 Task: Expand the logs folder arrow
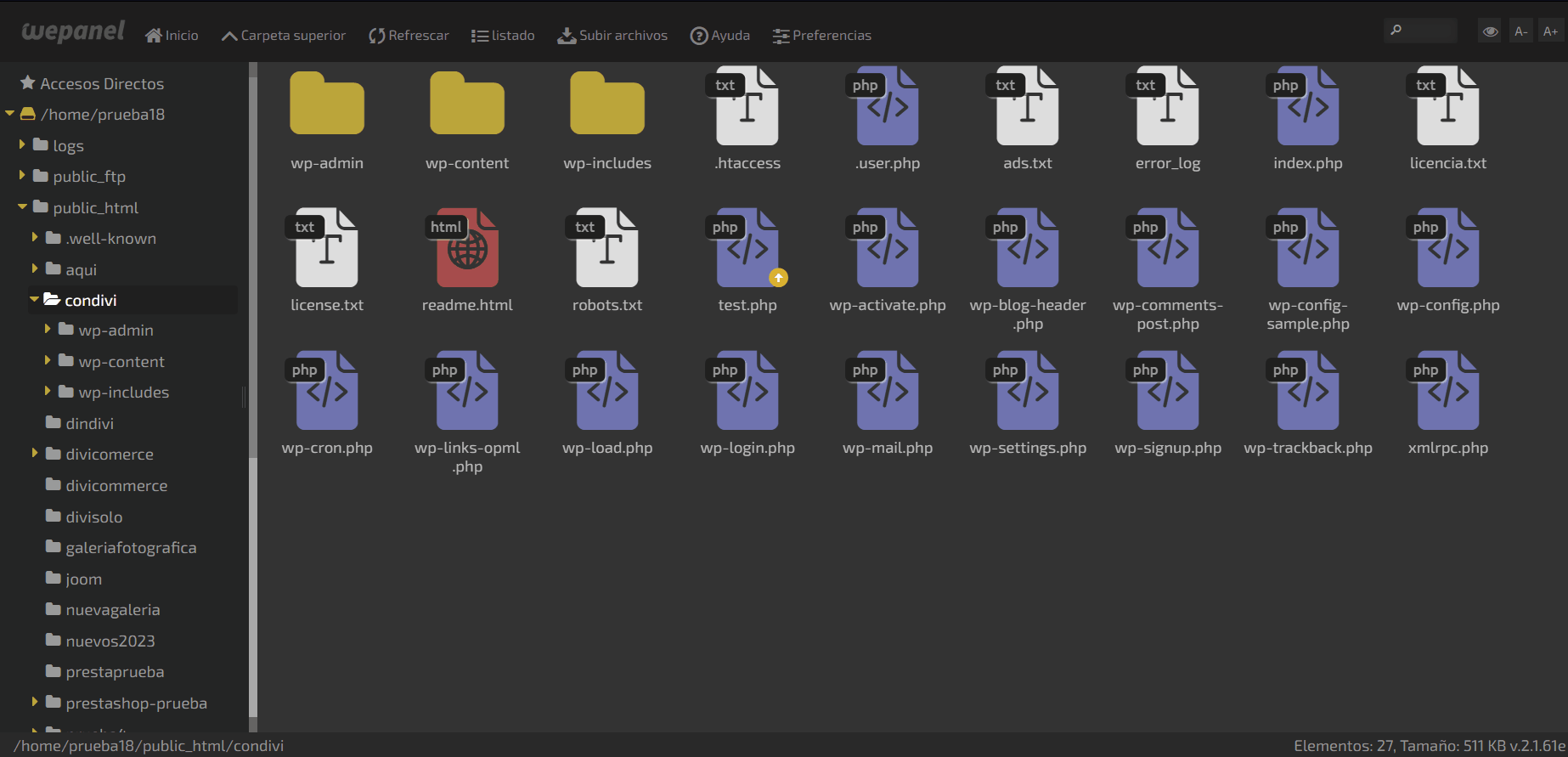click(x=22, y=145)
